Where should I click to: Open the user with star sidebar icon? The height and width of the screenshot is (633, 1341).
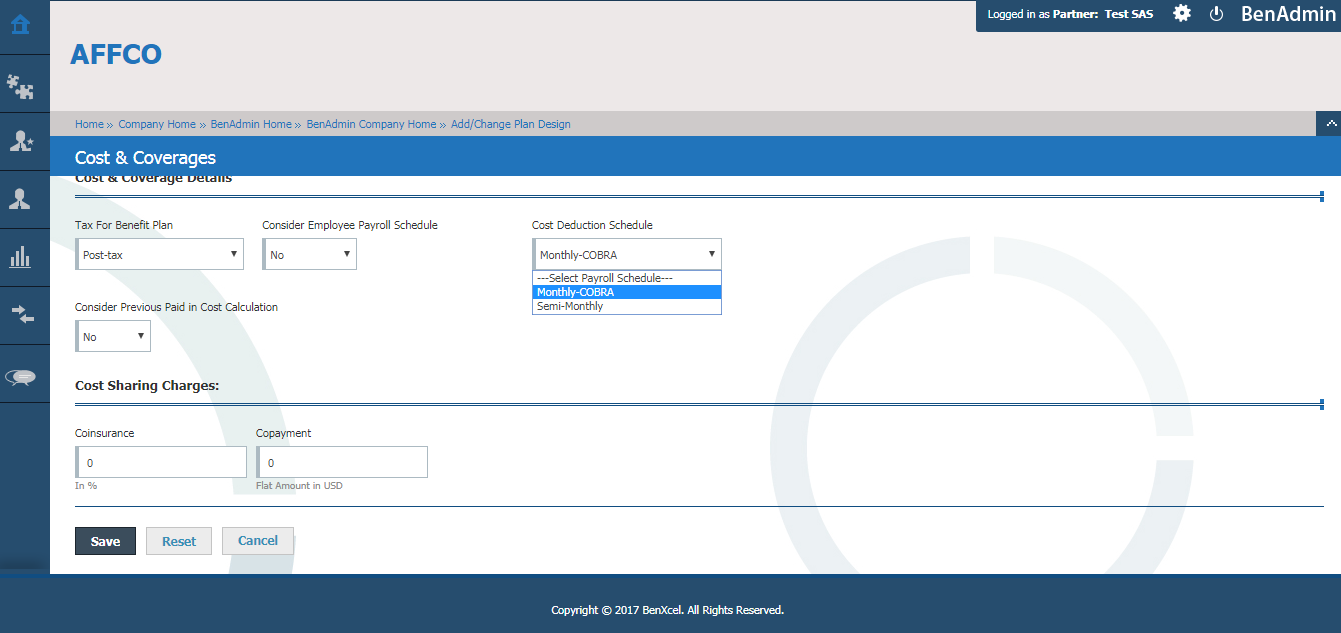[21, 140]
